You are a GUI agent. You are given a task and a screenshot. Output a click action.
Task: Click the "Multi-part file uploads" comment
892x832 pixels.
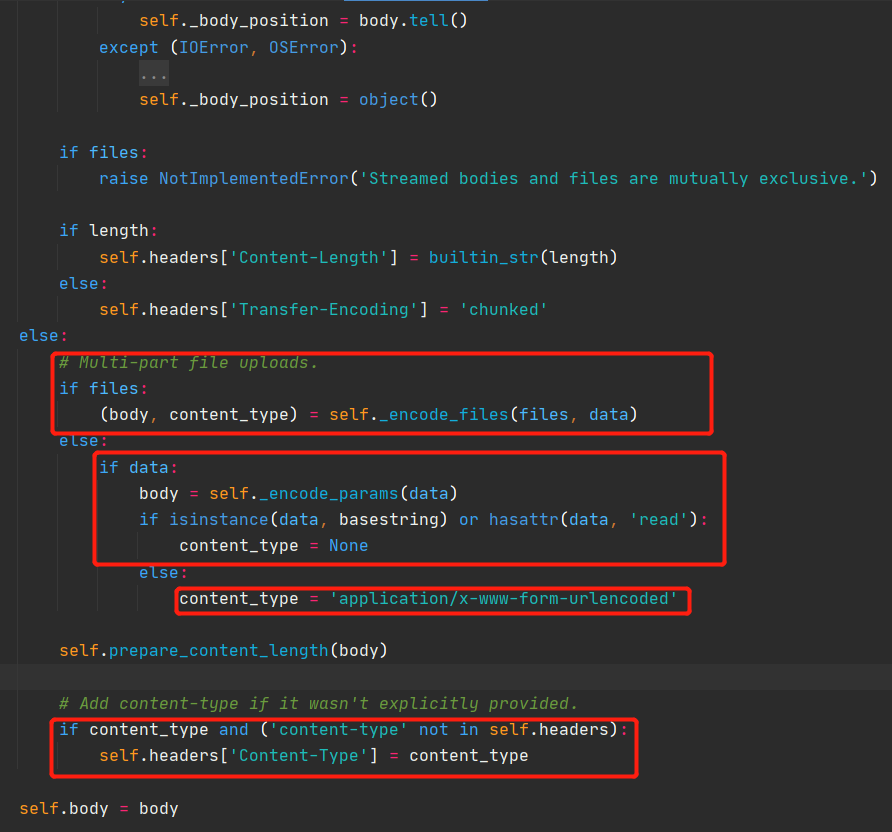pyautogui.click(x=188, y=362)
